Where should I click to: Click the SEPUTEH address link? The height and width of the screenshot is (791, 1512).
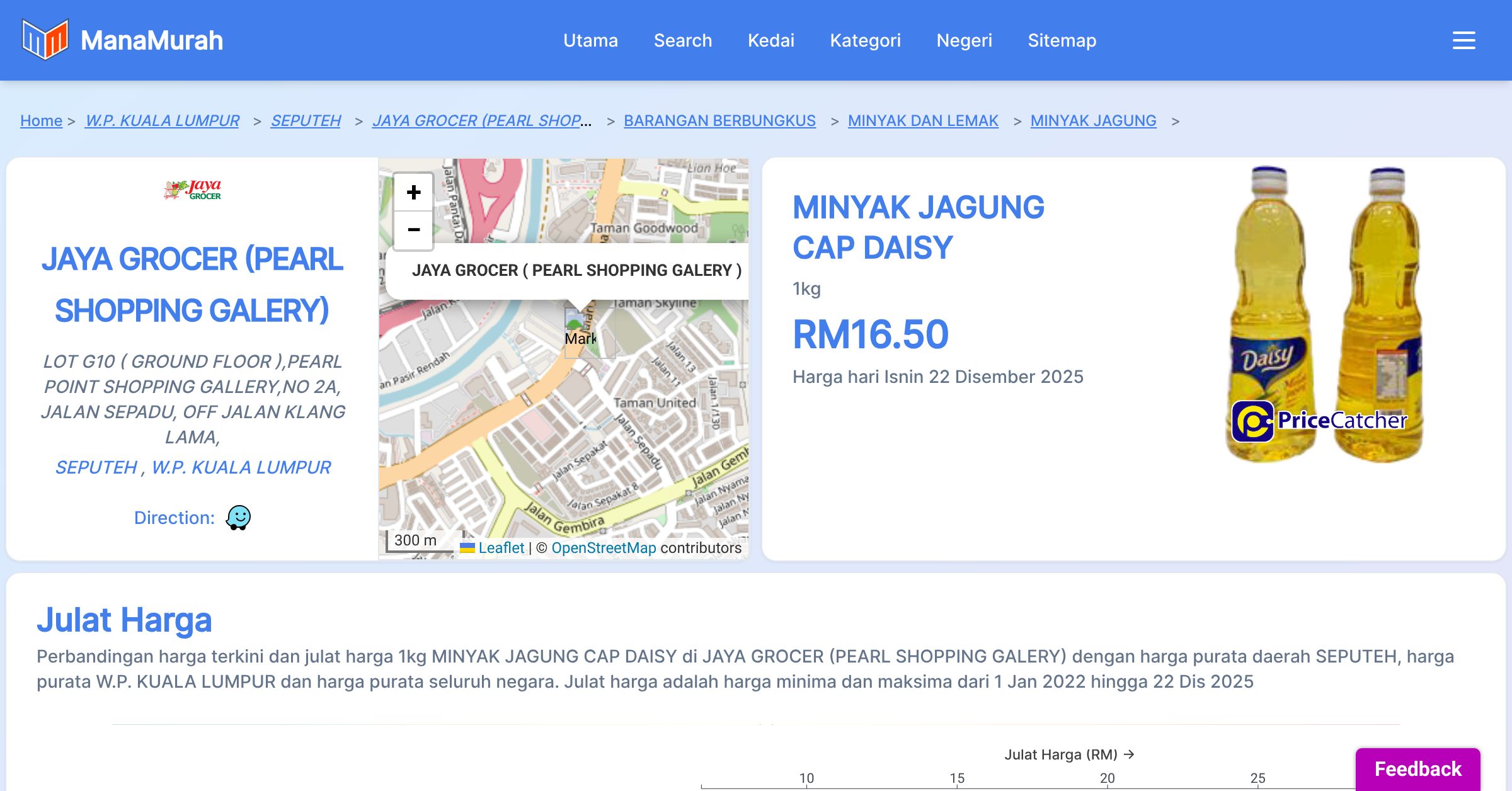pyautogui.click(x=96, y=467)
